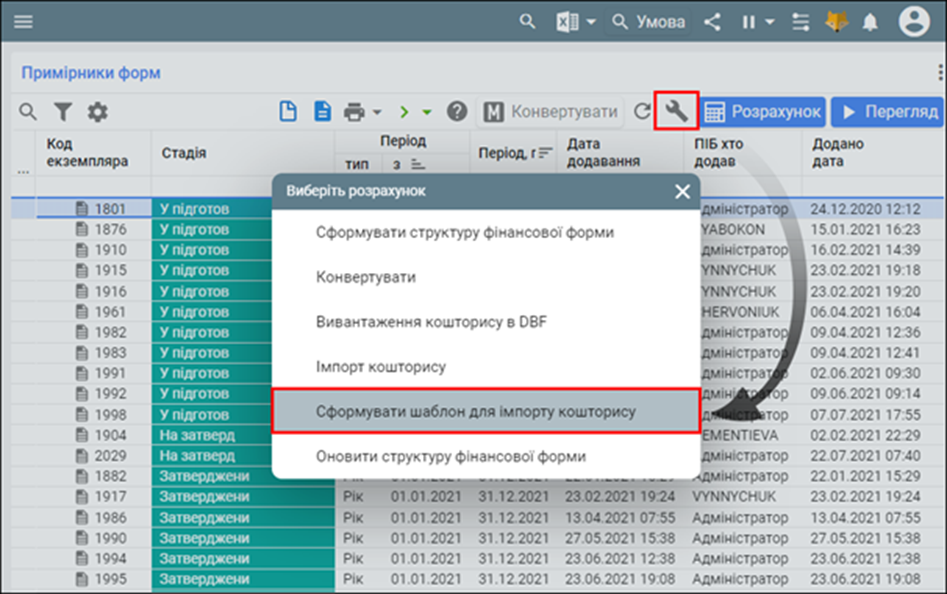Click the refresh icon
The image size is (947, 594).
pyautogui.click(x=642, y=112)
